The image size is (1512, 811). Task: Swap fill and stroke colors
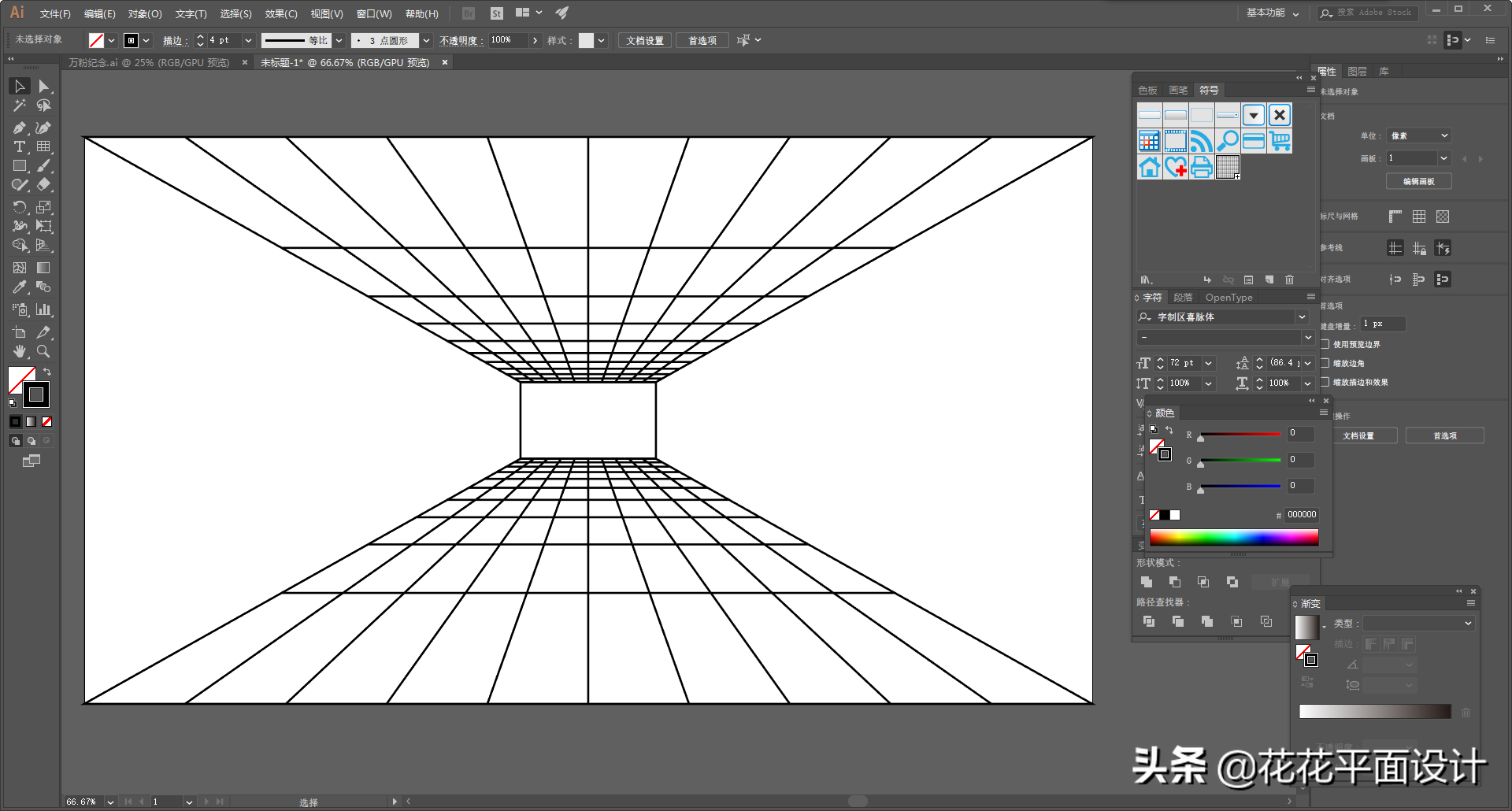(46, 372)
